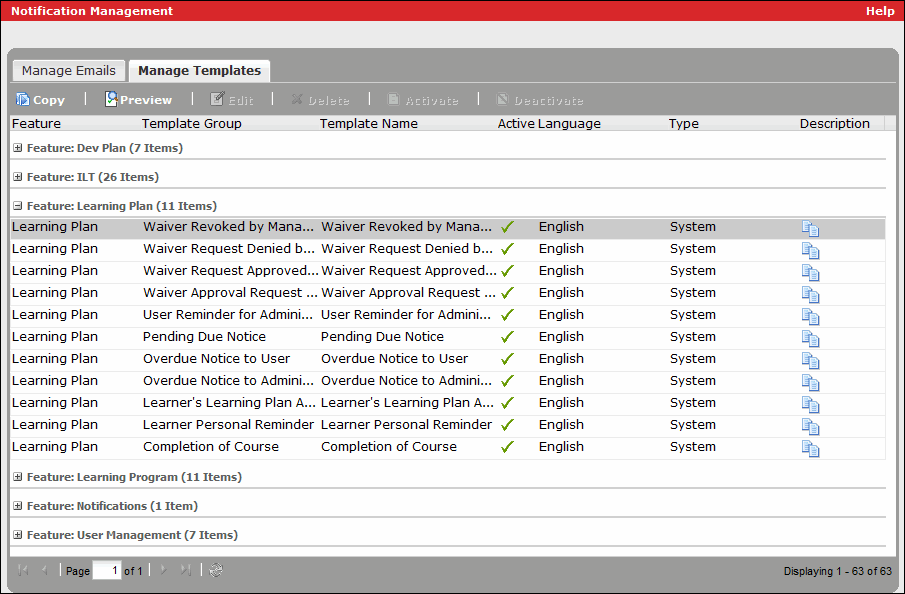
Task: Toggle active status on Completion of Course
Action: coord(507,446)
